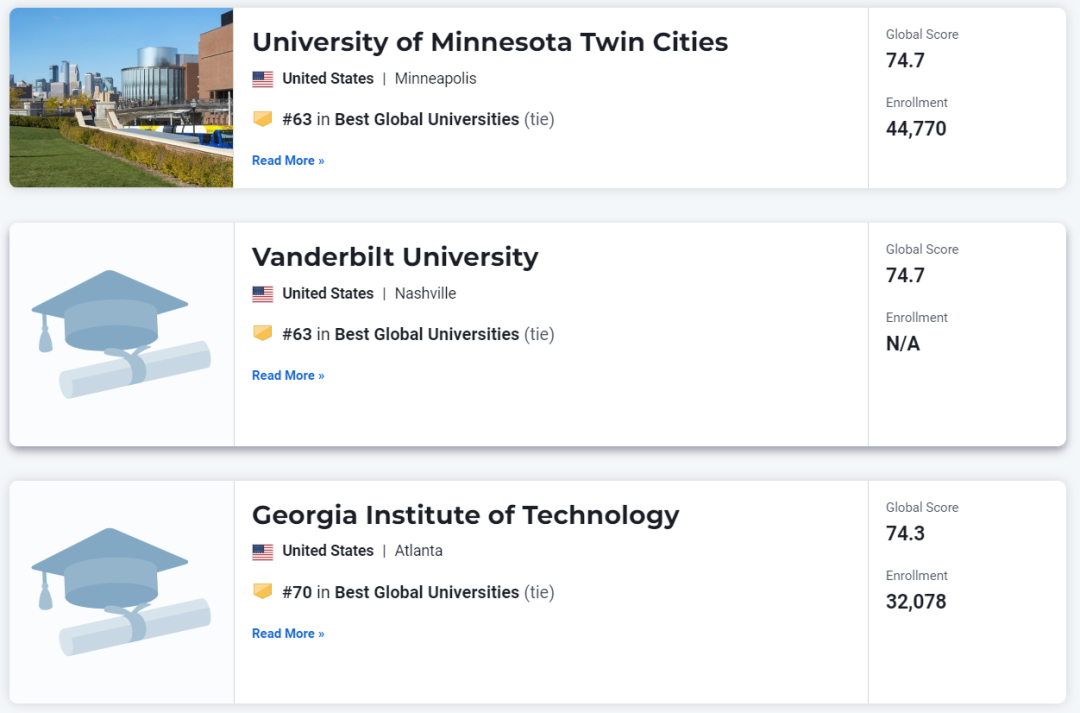Open University of Minnesota Twin Cities title
The height and width of the screenshot is (713, 1080).
click(490, 42)
